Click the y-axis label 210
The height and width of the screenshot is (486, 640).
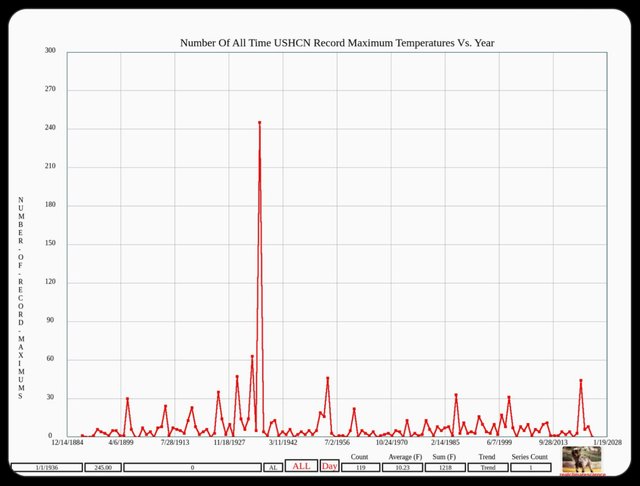point(50,166)
